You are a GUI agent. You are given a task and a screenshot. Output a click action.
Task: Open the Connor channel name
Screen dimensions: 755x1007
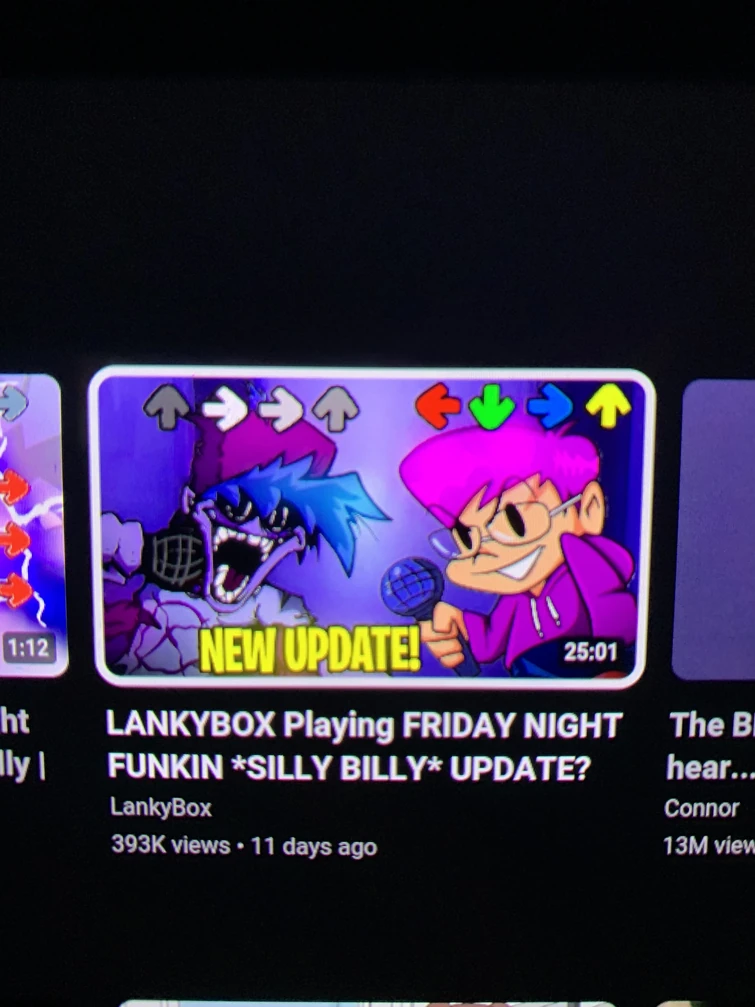pos(701,808)
